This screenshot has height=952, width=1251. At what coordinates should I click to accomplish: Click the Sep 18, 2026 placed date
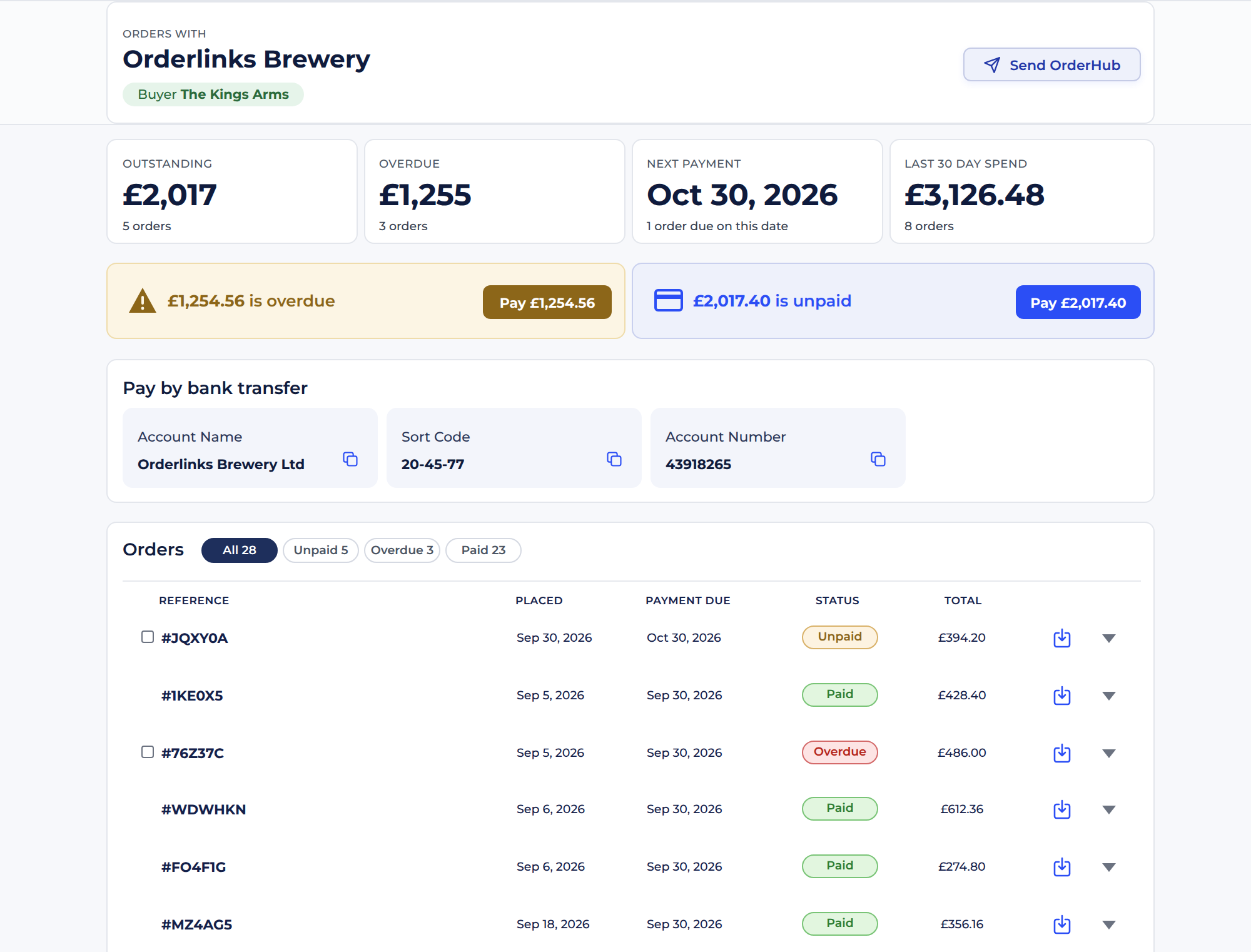[x=553, y=924]
